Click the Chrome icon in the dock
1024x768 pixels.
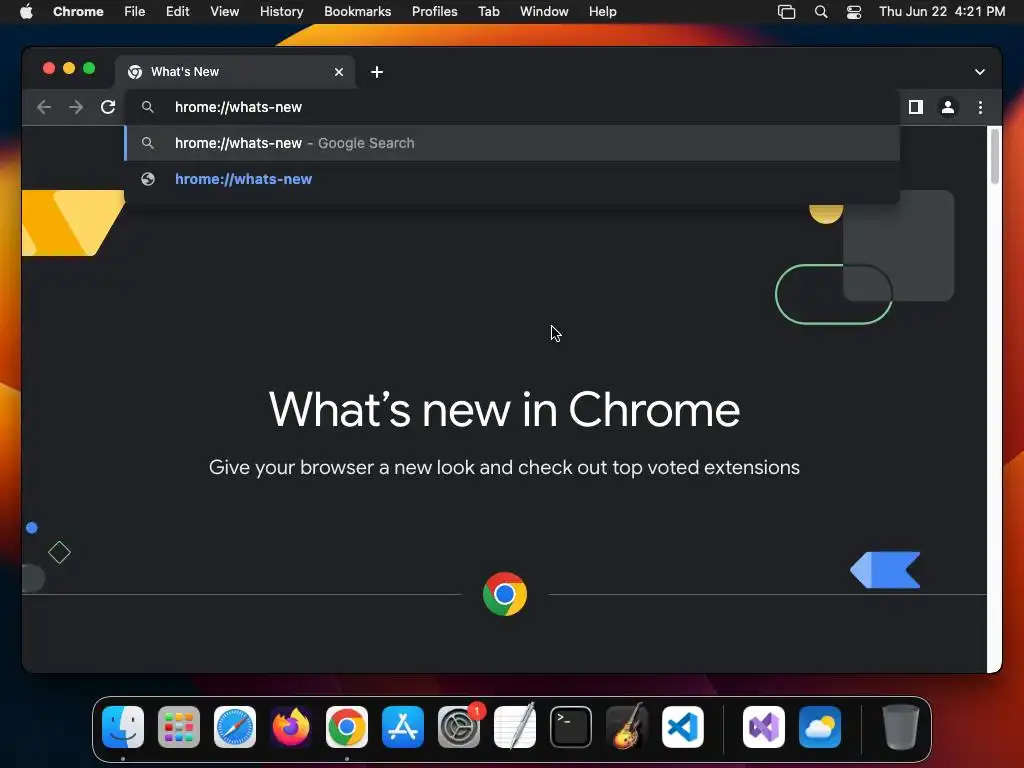coord(347,727)
